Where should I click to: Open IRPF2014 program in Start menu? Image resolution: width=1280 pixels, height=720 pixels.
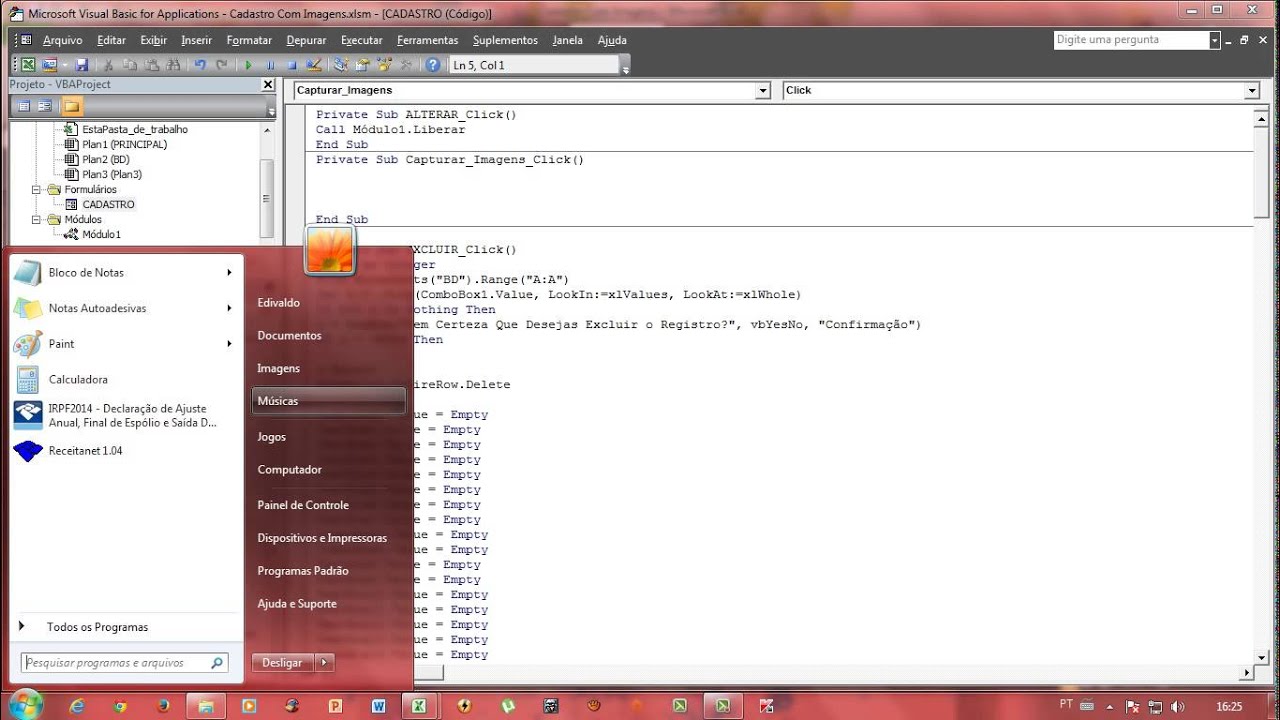click(125, 415)
